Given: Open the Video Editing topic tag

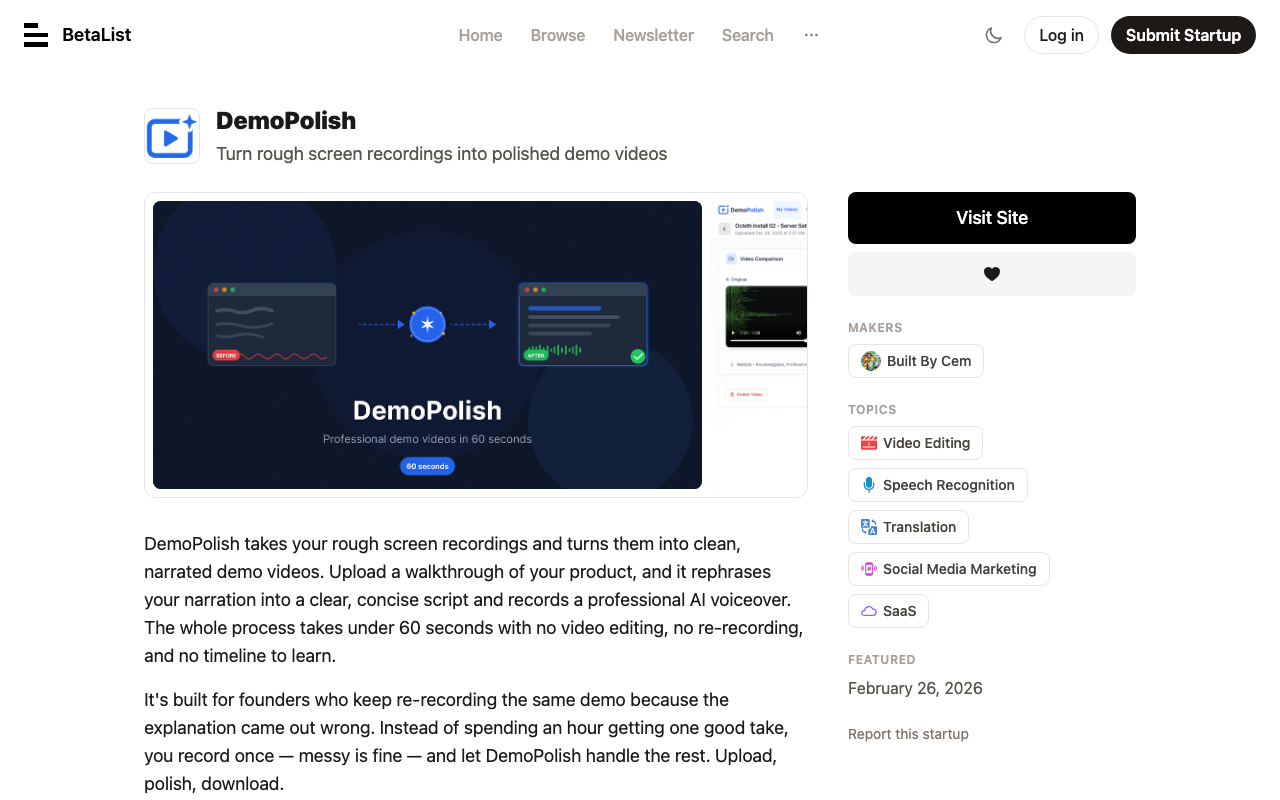Looking at the screenshot, I should click(x=915, y=443).
